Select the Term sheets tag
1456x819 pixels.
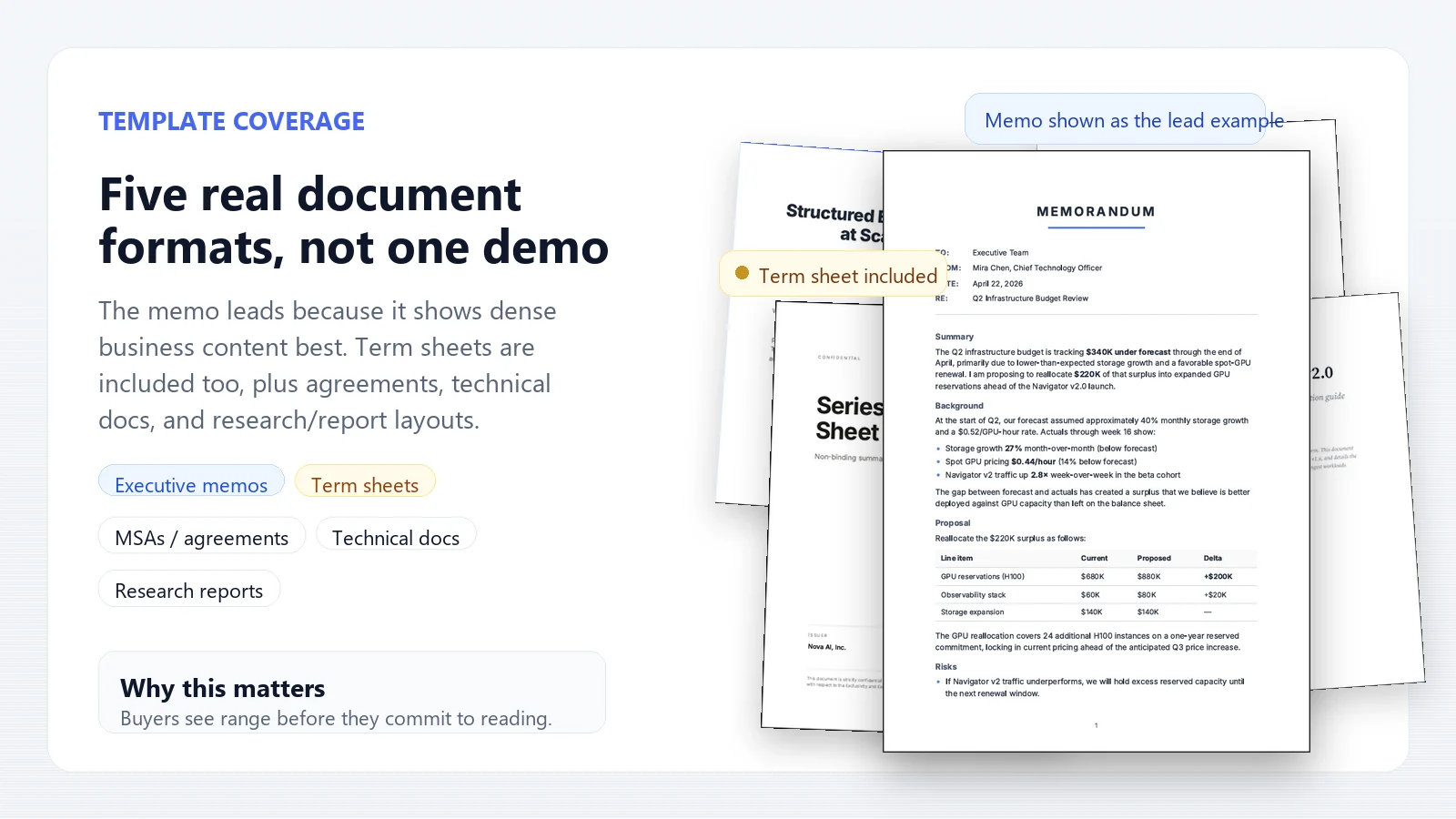(365, 481)
